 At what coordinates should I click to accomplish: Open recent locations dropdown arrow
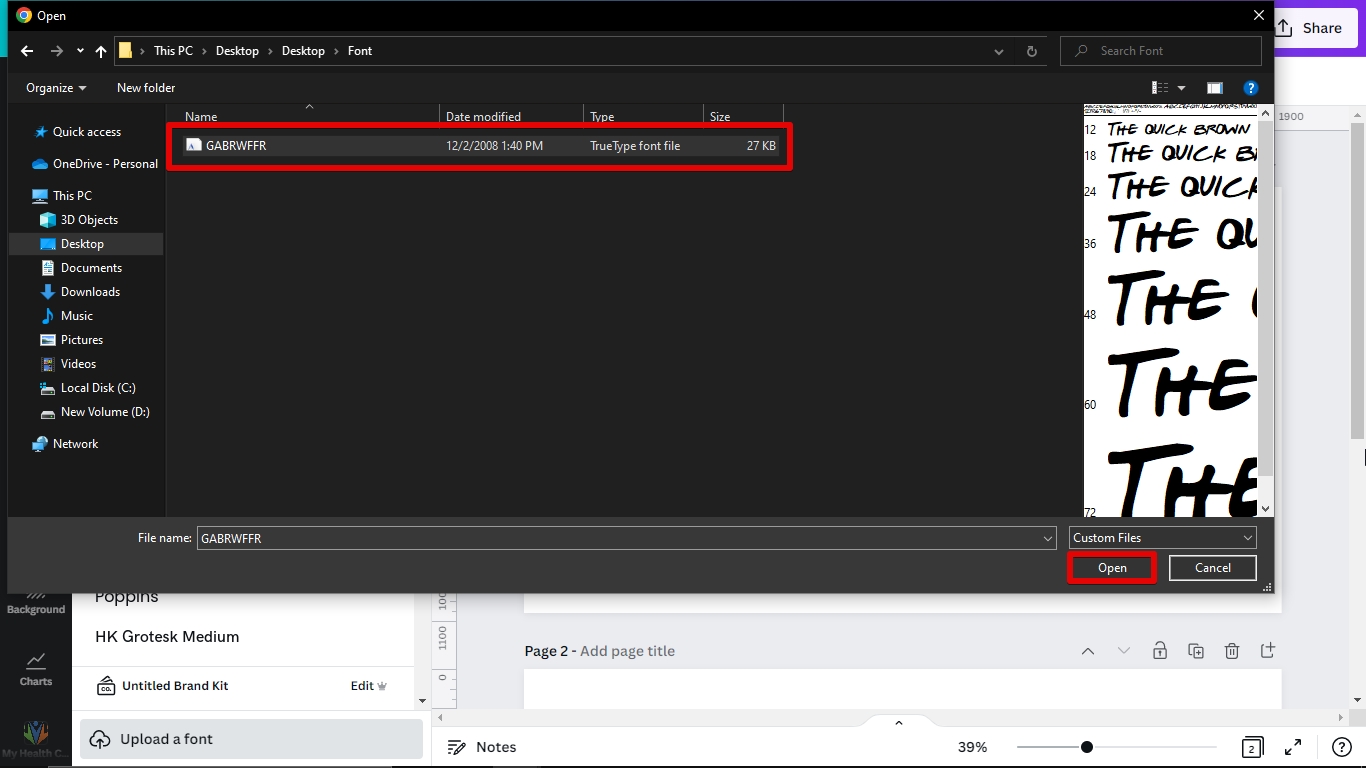(80, 51)
